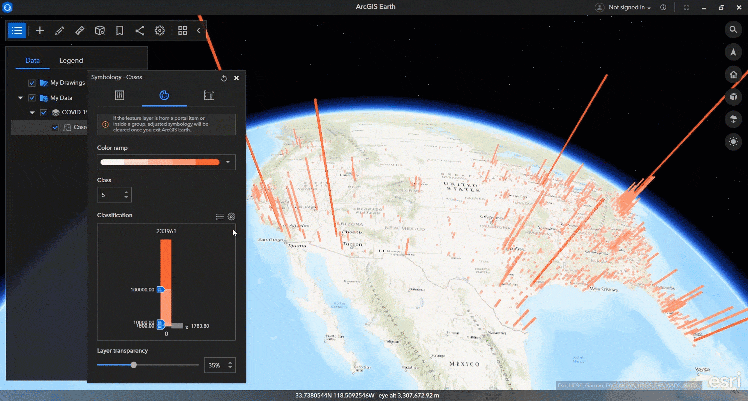The width and height of the screenshot is (748, 401).
Task: Open the classification list view icon
Action: (219, 216)
